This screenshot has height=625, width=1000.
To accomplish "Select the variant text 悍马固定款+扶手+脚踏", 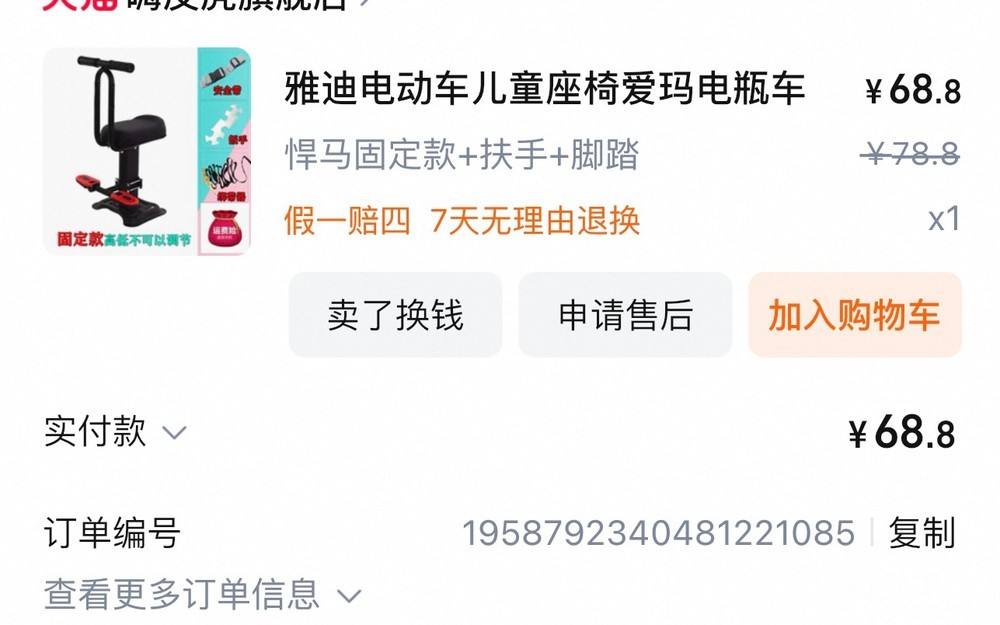I will (x=462, y=154).
